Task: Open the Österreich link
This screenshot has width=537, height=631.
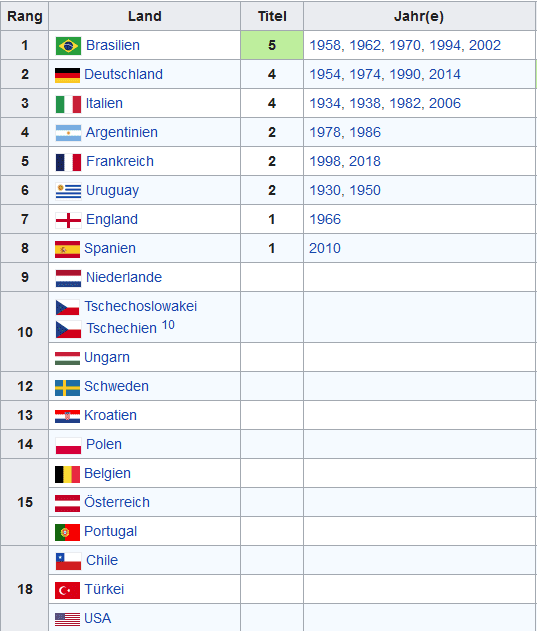Action: [x=117, y=502]
